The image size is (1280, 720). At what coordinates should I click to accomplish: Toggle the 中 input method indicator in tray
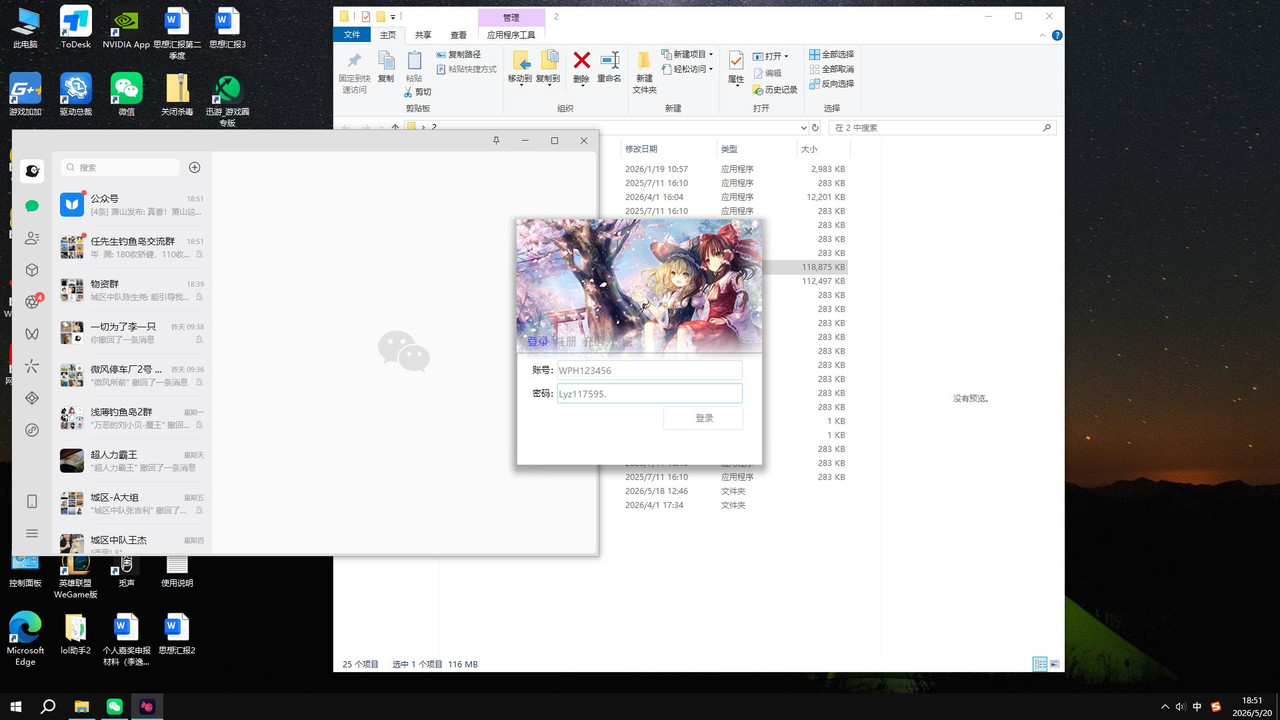click(1197, 706)
